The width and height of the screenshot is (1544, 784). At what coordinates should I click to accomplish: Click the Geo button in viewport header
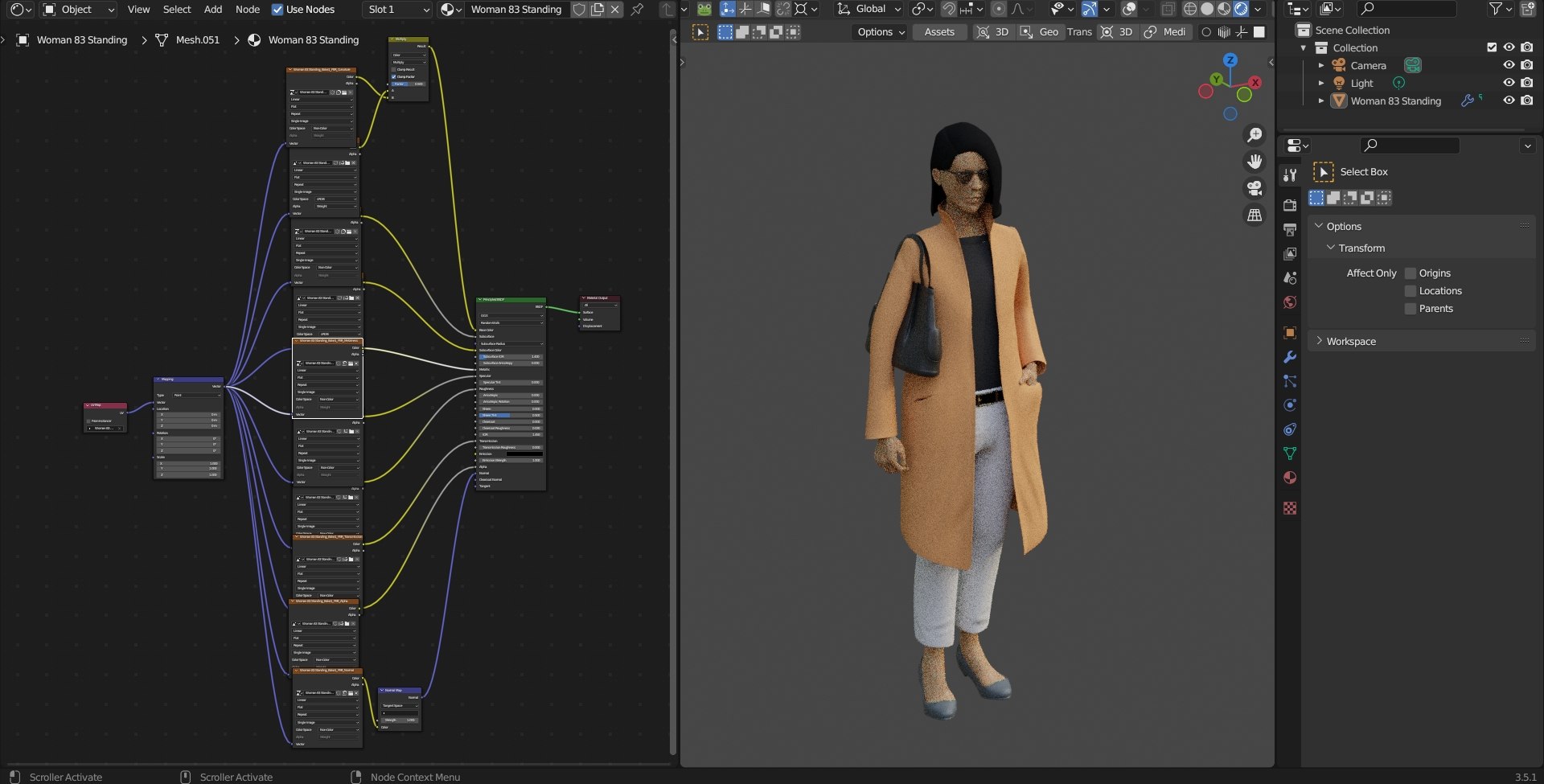coord(1040,32)
